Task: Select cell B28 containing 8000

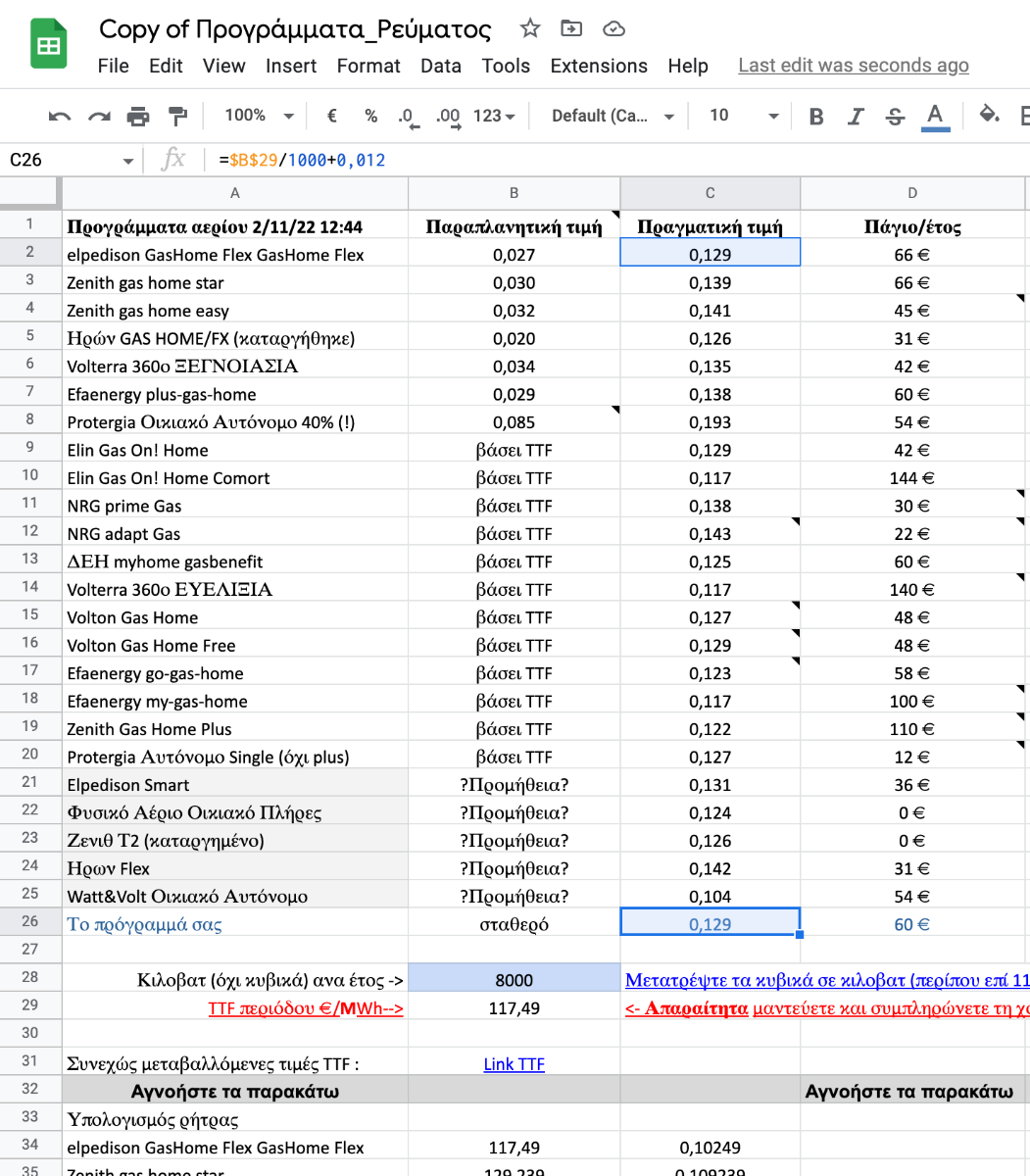Action: pyautogui.click(x=515, y=978)
